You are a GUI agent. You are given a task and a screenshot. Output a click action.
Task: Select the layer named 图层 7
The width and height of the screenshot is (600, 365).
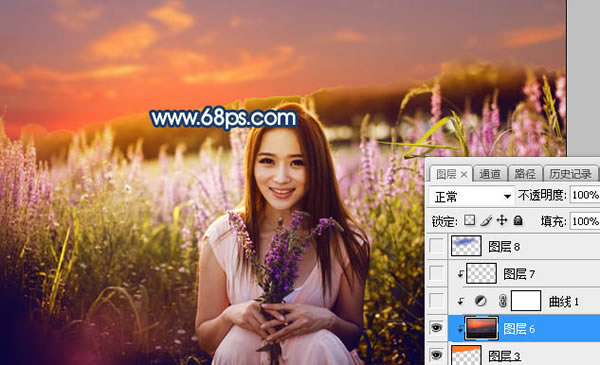tap(519, 274)
